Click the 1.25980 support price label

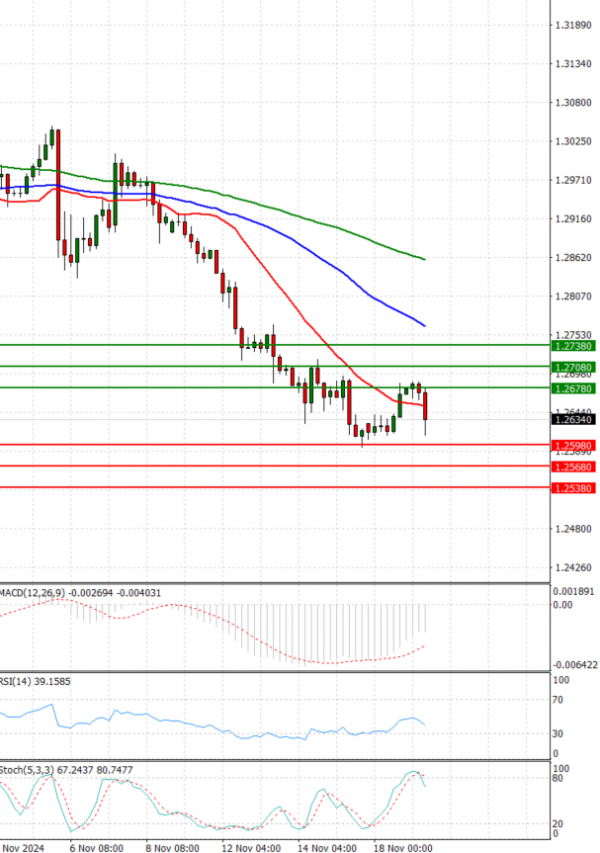pos(573,446)
